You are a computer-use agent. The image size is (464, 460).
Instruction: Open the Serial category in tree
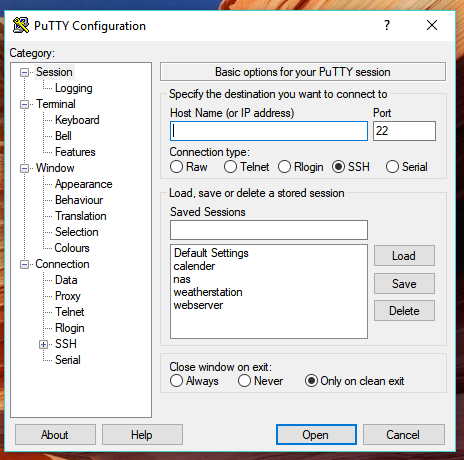[x=68, y=360]
